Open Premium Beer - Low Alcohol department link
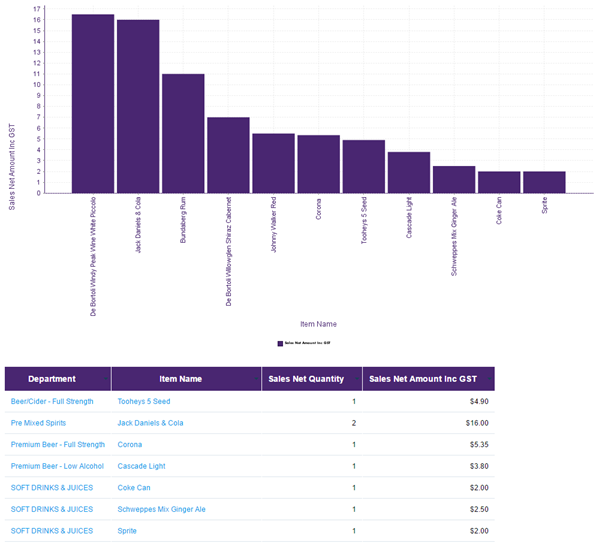Viewport: 602px width, 543px height. pyautogui.click(x=57, y=466)
